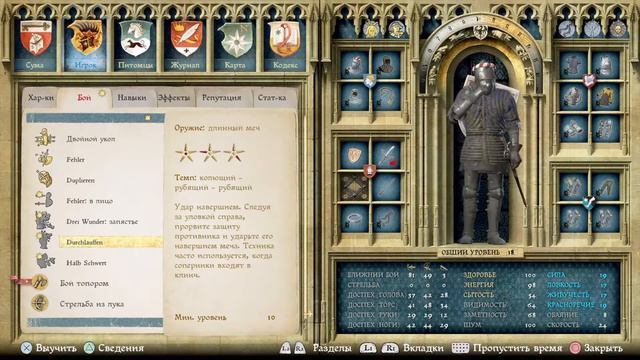The height and width of the screenshot is (360, 640).
Task: Expand the Стрельба из лука category
Action: [92, 304]
